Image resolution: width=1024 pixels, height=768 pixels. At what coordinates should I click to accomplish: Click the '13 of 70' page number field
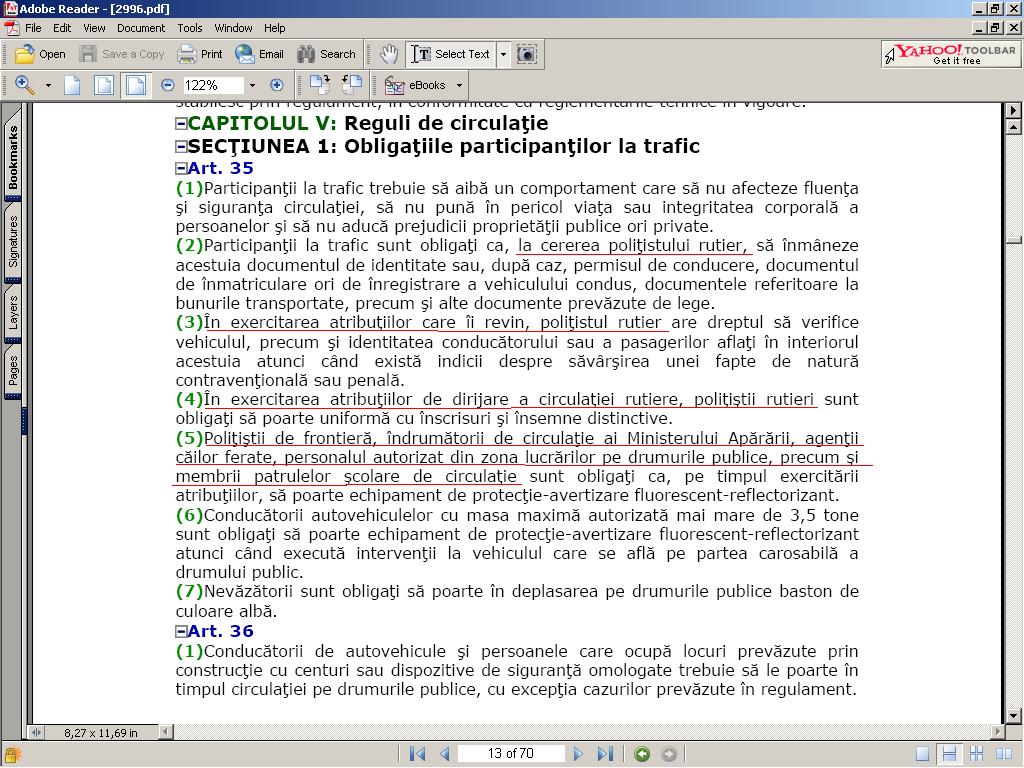511,754
